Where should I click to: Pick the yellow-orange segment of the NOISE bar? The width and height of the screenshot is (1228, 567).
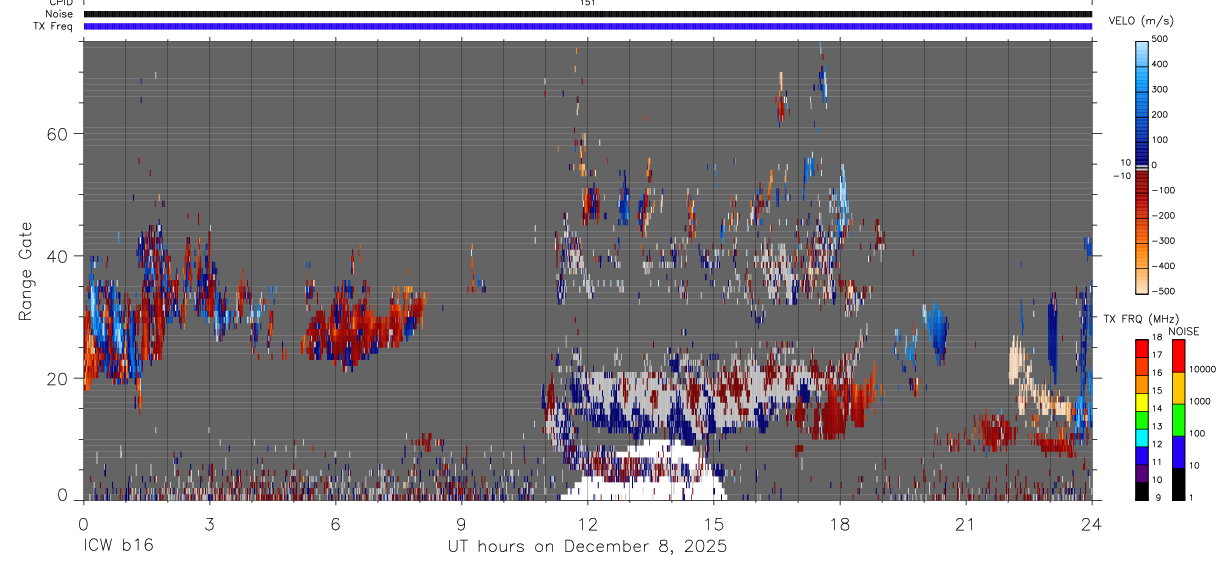coord(1178,388)
